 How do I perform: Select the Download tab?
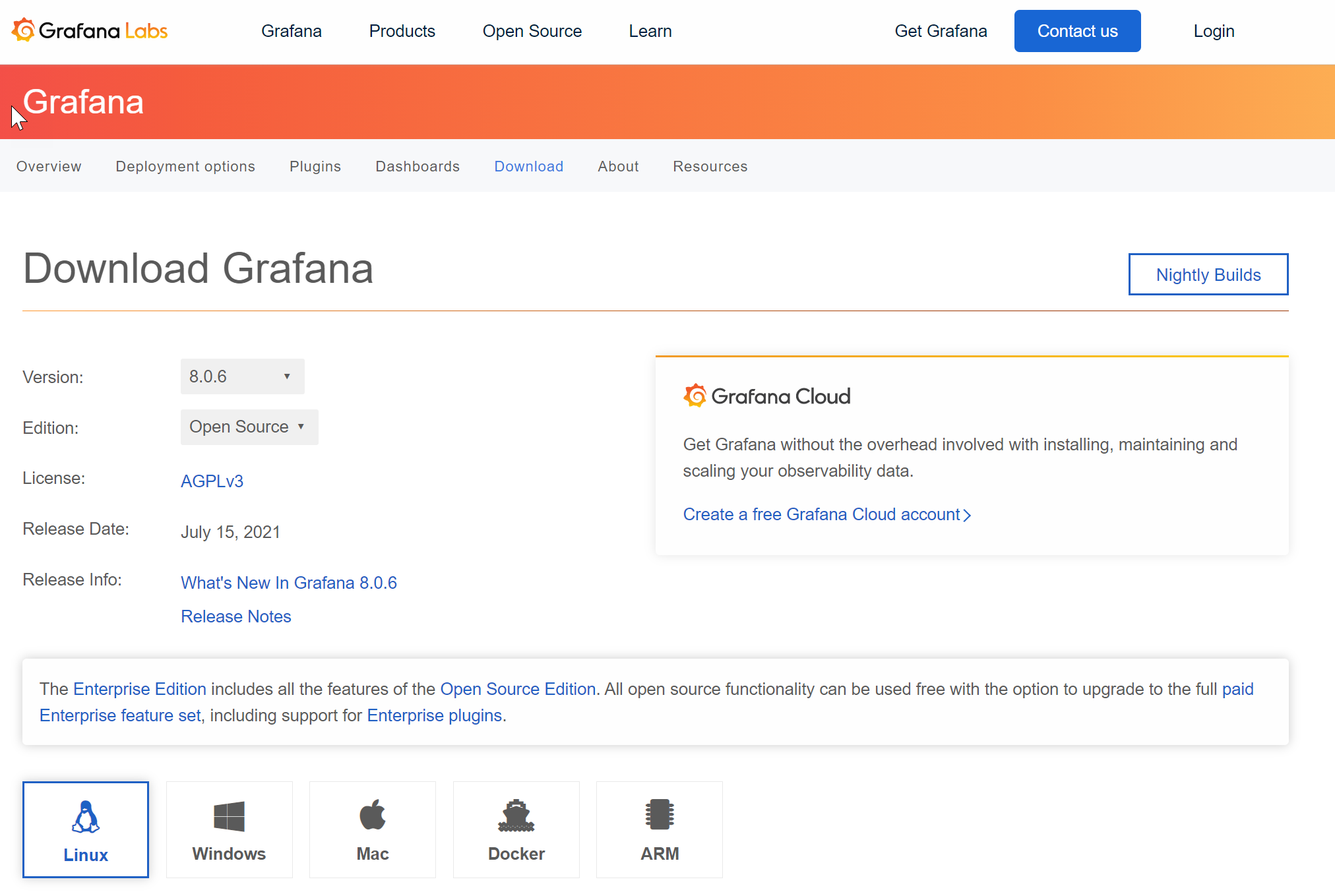click(529, 166)
